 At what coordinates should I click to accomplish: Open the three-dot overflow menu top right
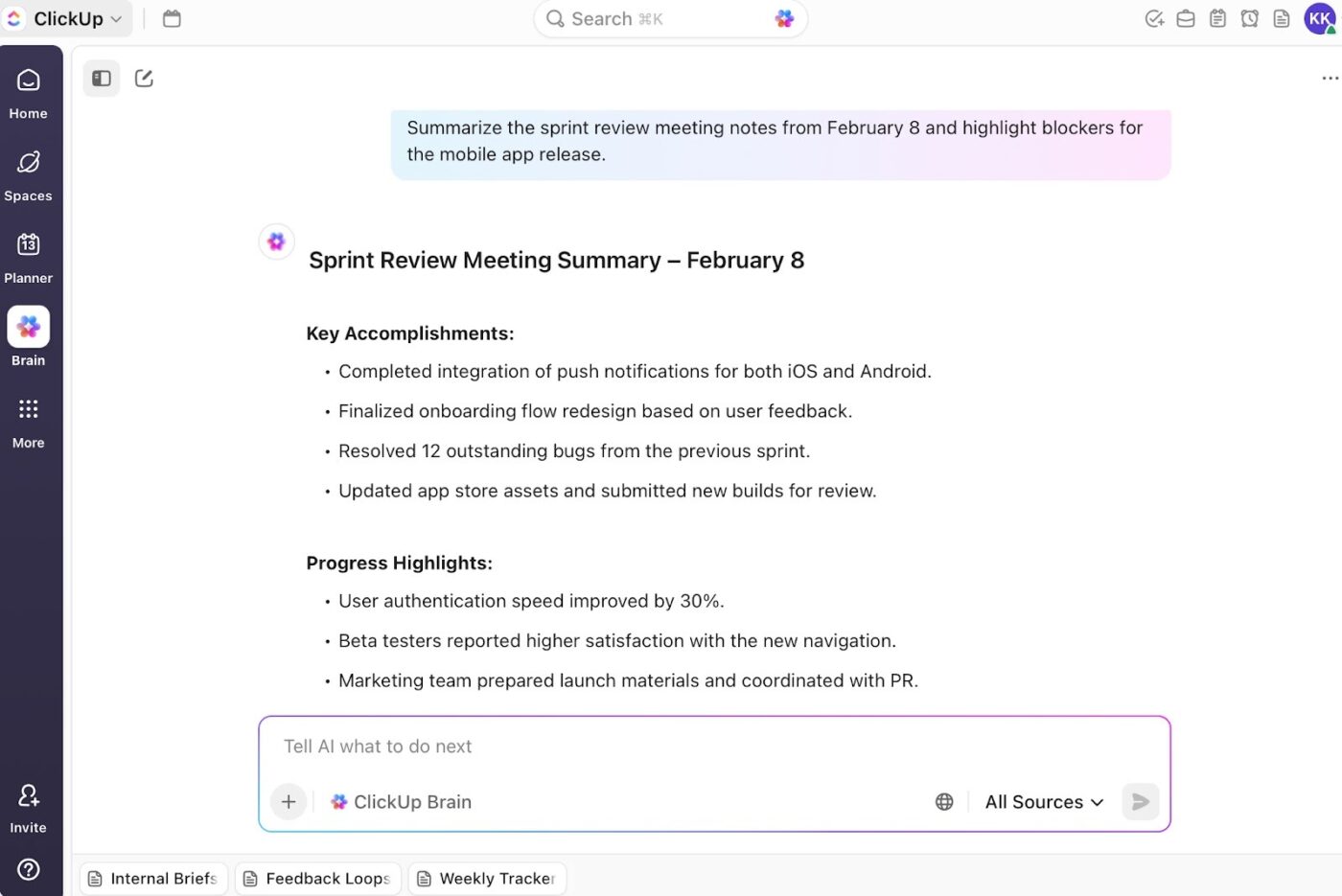(x=1330, y=78)
